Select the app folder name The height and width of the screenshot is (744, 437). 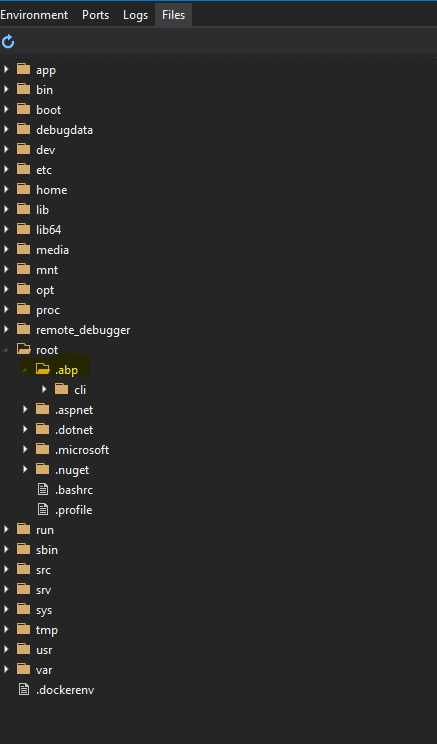46,70
